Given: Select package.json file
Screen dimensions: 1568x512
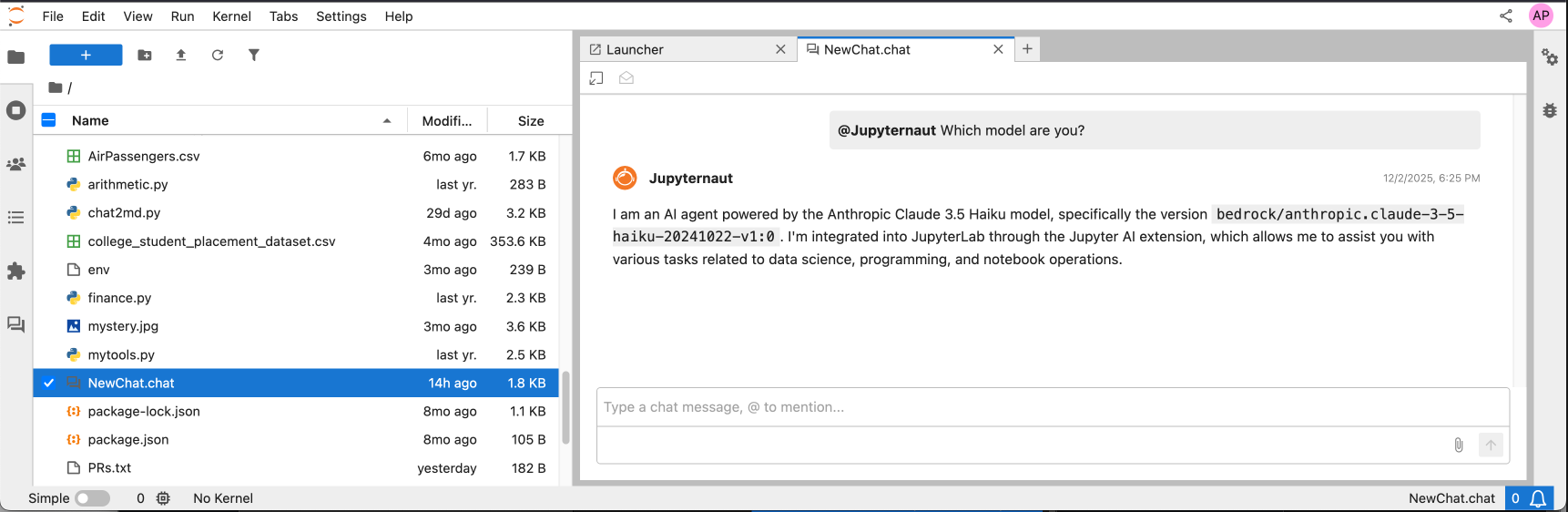Looking at the screenshot, I should pos(296,439).
